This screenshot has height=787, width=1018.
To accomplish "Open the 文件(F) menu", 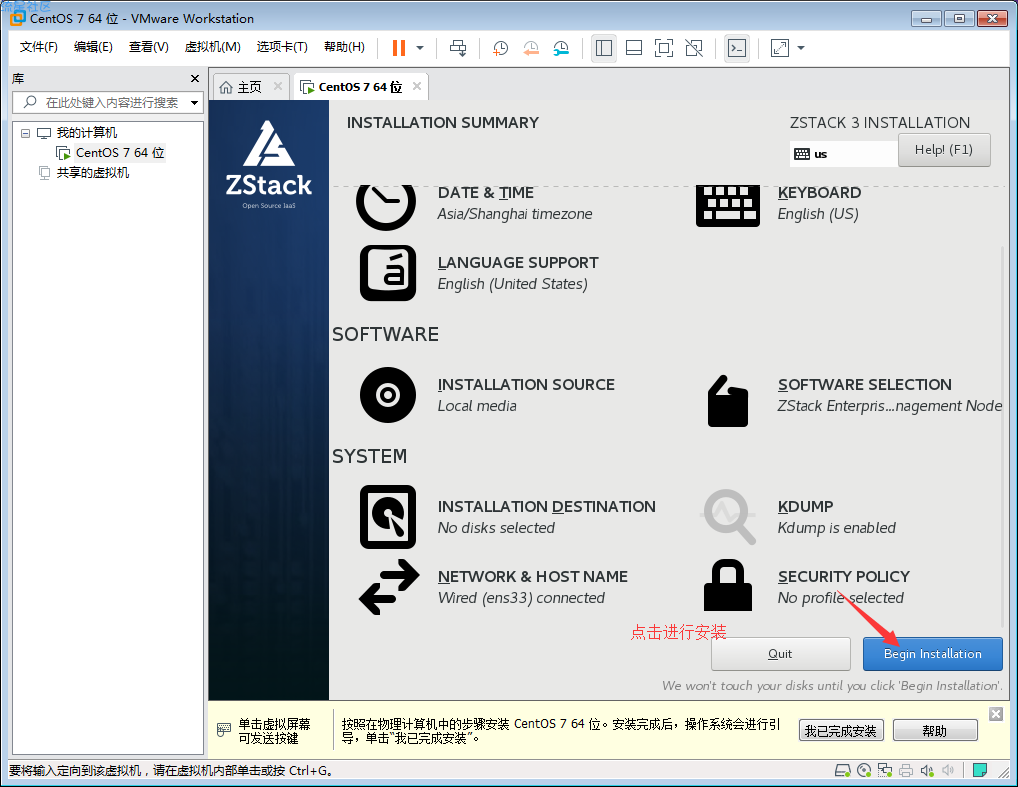I will tap(38, 47).
